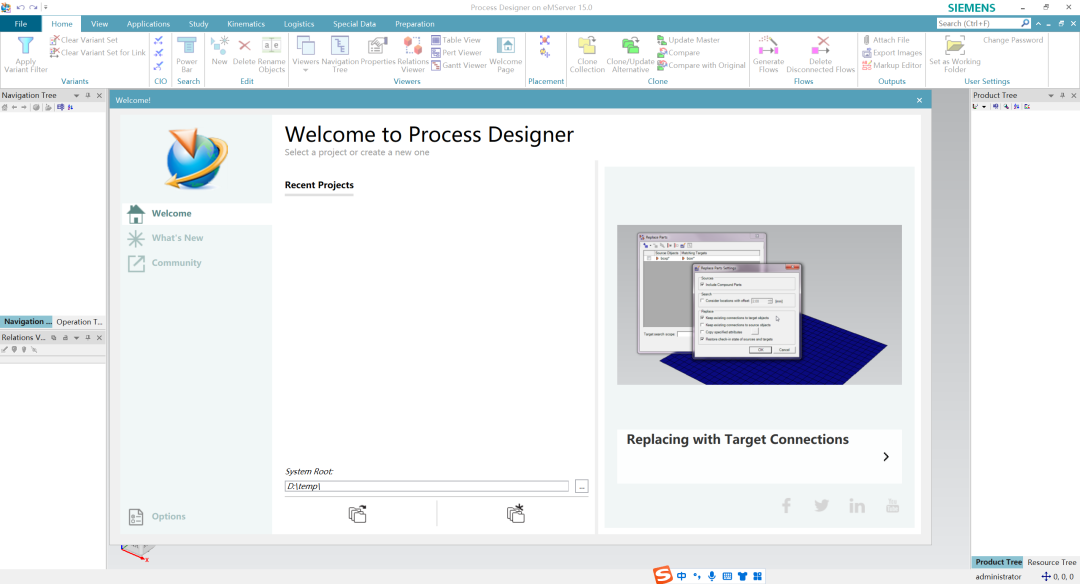Screen dimensions: 1080x584
Task: Click the Rename Objects icon
Action: point(271,45)
